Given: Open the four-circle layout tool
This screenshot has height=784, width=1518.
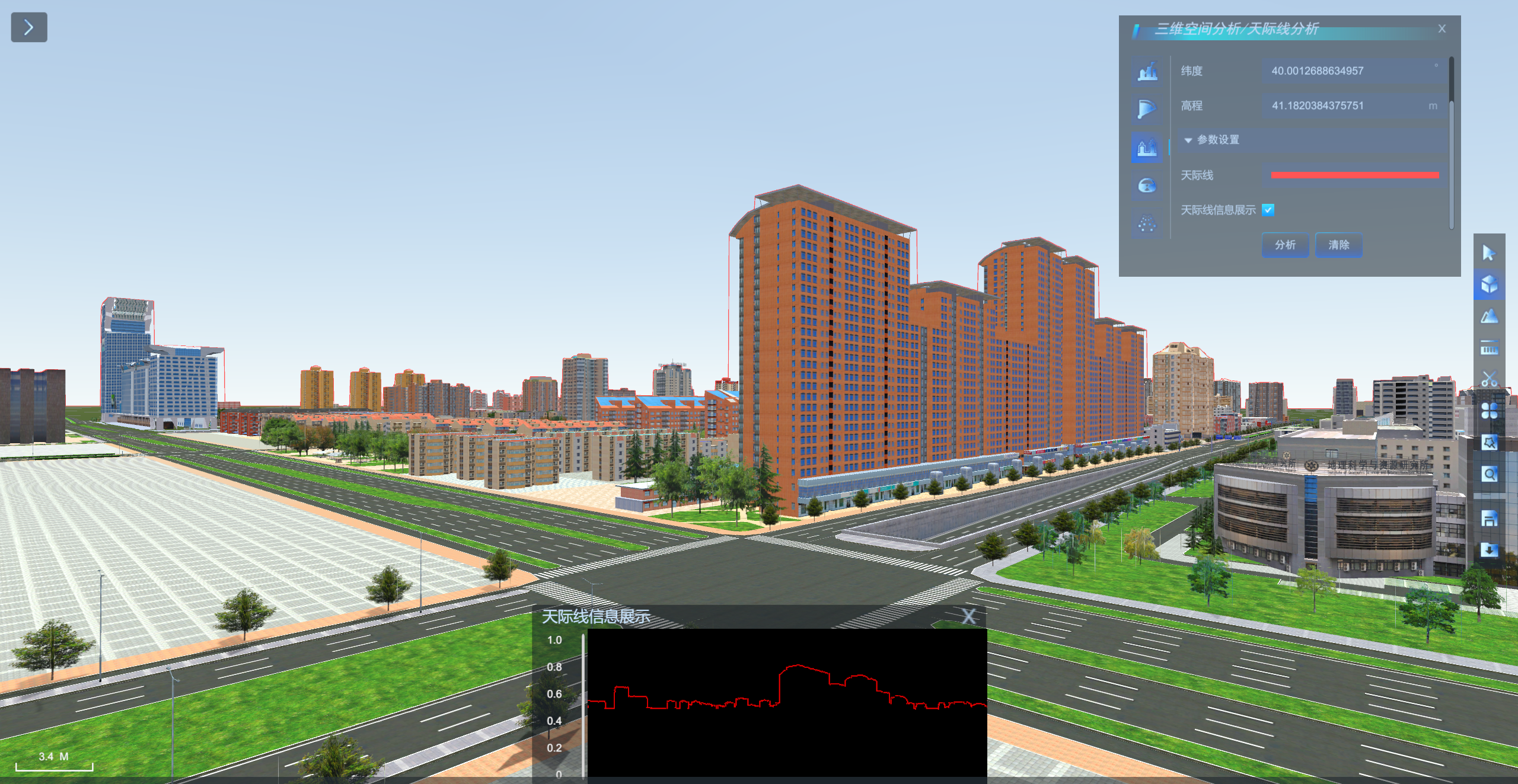Looking at the screenshot, I should (x=1489, y=411).
